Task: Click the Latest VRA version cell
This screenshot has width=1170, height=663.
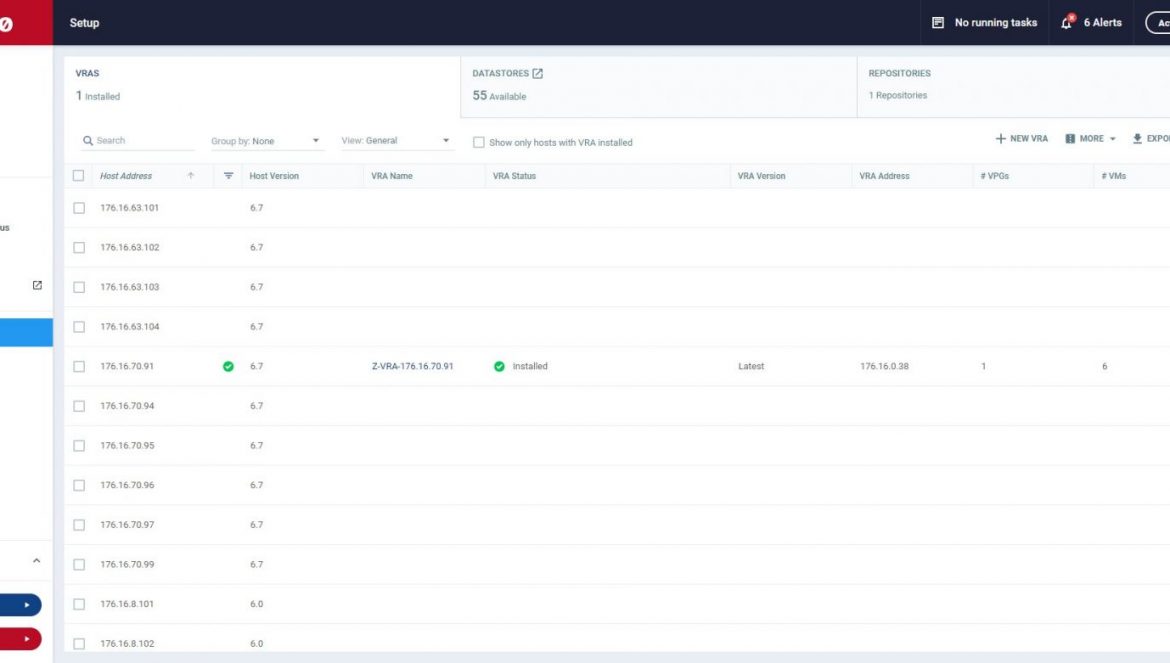Action: click(751, 366)
